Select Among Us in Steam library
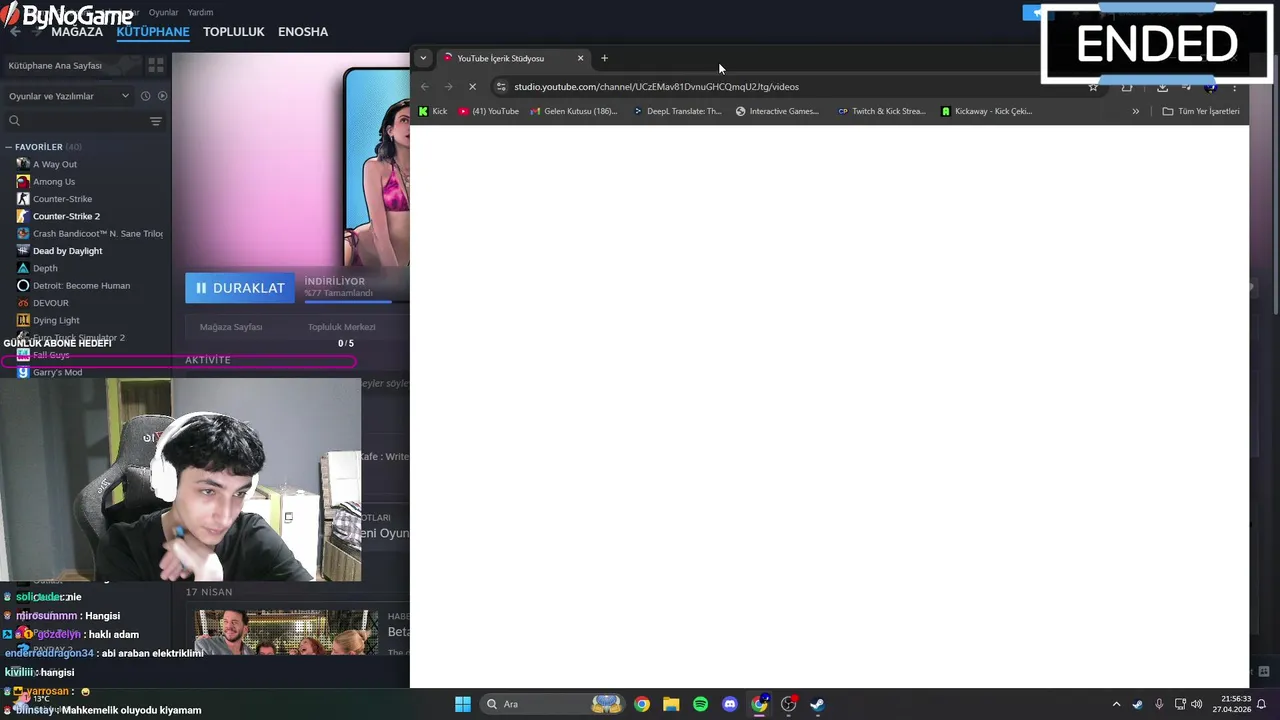This screenshot has height=720, width=1280. (54, 182)
